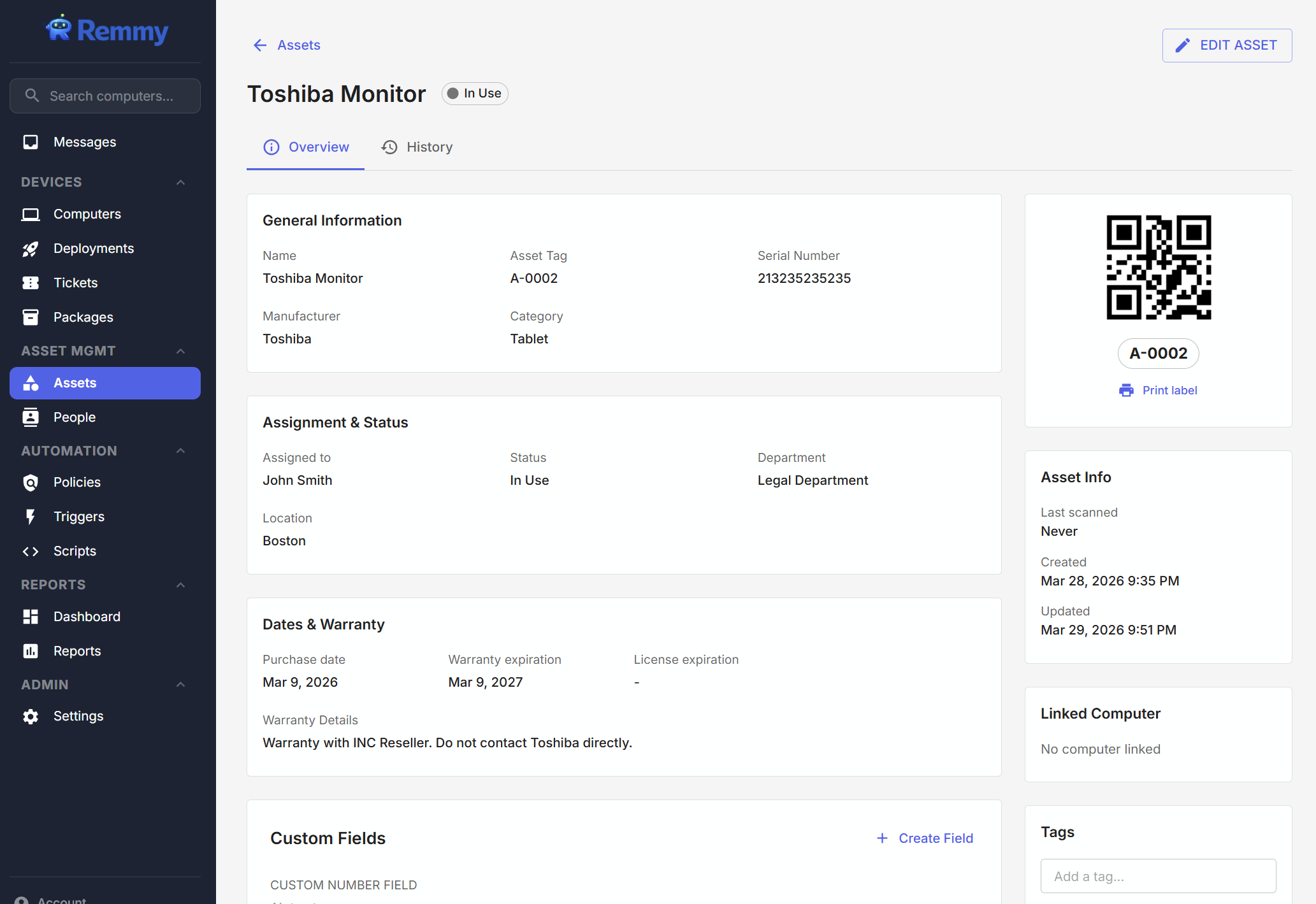Open the People section
Image resolution: width=1316 pixels, height=904 pixels.
coord(75,417)
